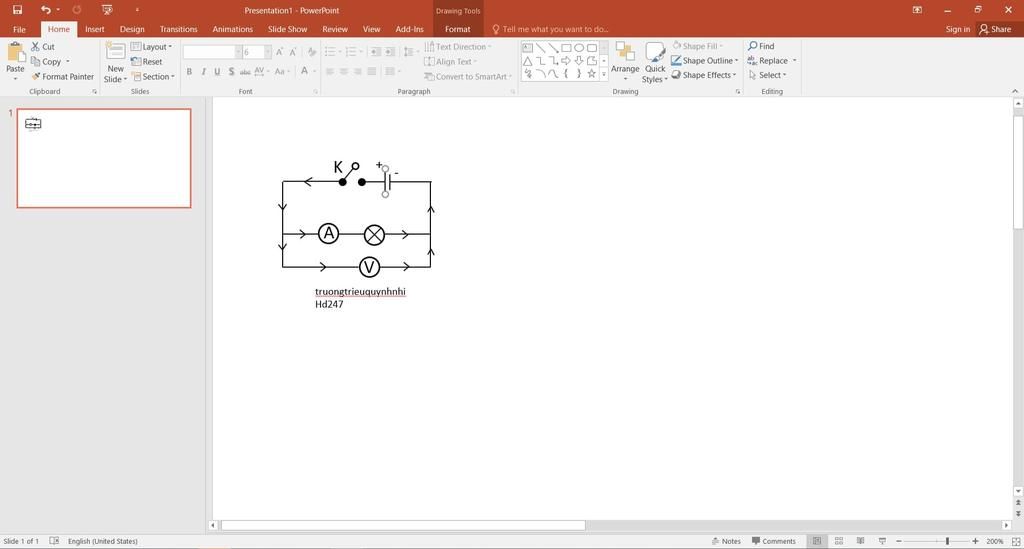Open the Section dropdown
Viewport: 1024px width, 549px height.
pyautogui.click(x=153, y=76)
